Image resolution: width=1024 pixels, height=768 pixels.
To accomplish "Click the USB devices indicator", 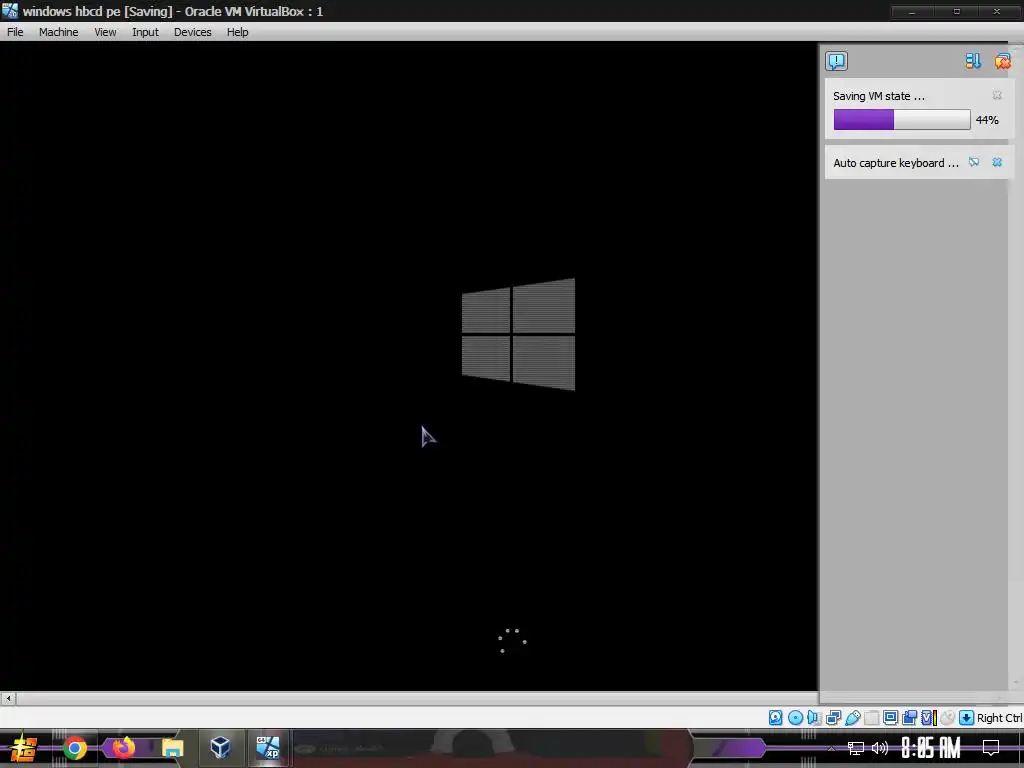I will click(853, 718).
